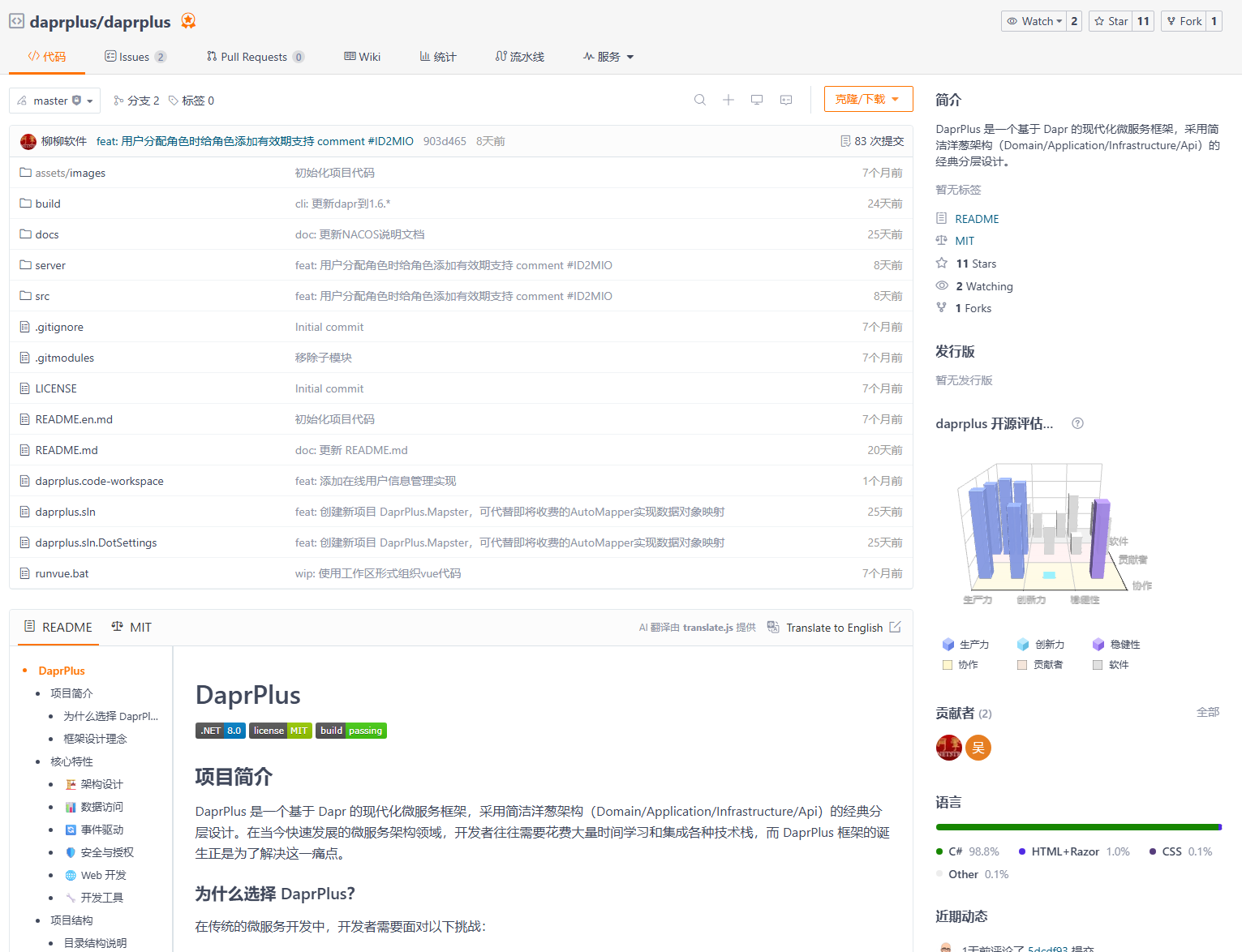The image size is (1242, 952).
Task: Open the Watch dropdown arrow
Action: [1059, 21]
